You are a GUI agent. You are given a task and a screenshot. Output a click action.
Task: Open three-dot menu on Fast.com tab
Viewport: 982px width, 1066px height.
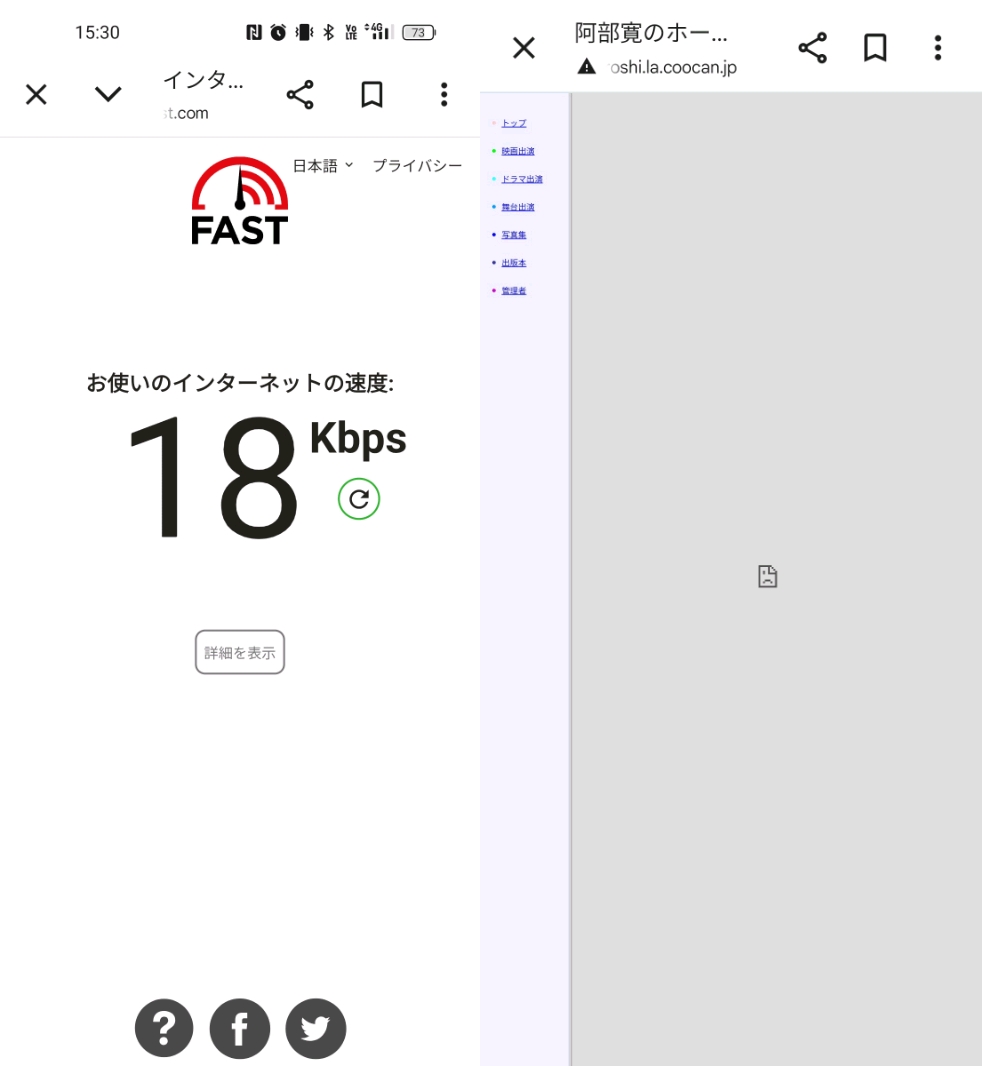[444, 95]
